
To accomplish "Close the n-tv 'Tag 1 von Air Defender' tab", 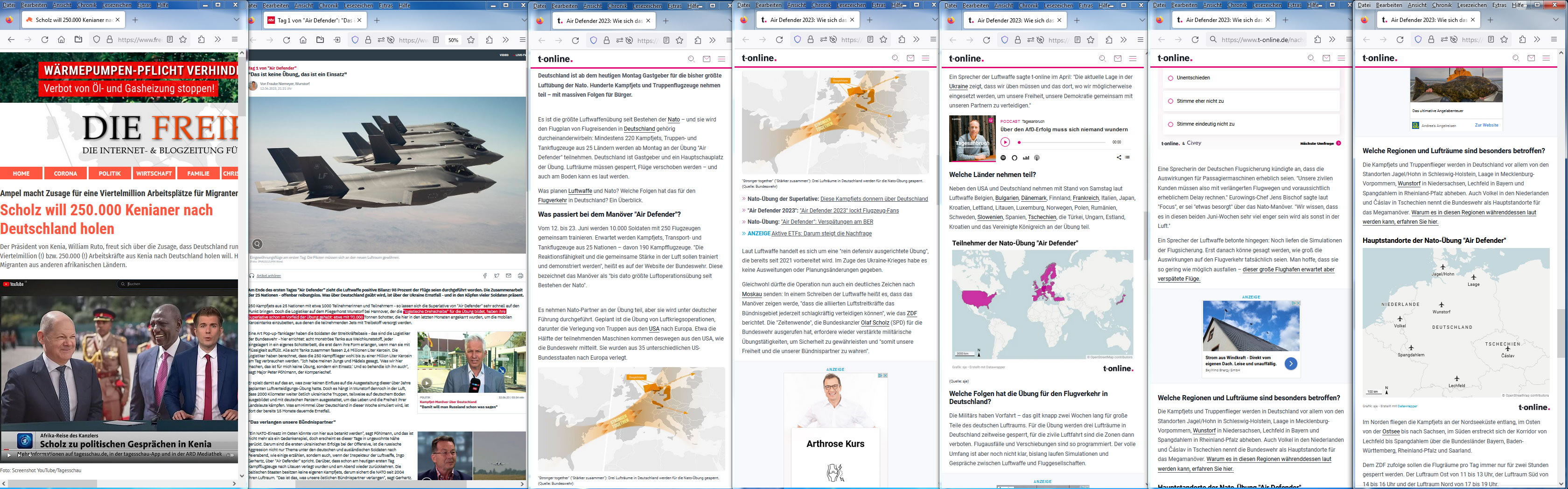I will (x=359, y=20).
